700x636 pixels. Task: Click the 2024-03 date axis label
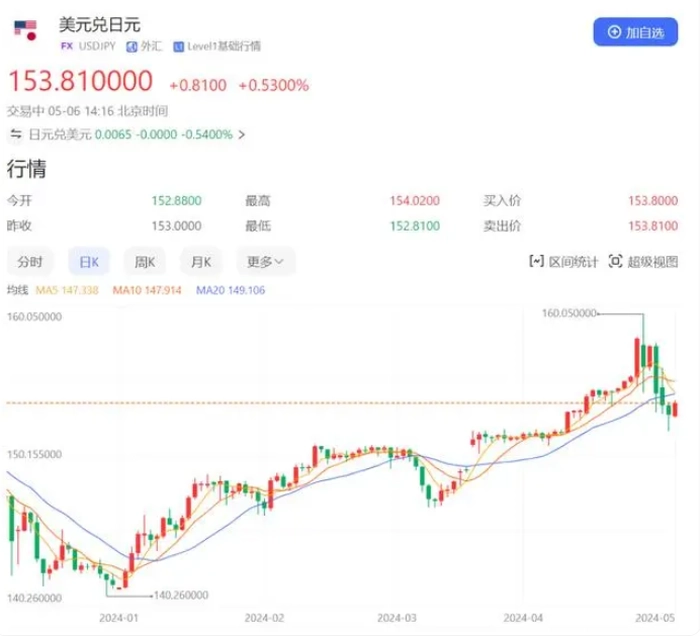pyautogui.click(x=397, y=618)
